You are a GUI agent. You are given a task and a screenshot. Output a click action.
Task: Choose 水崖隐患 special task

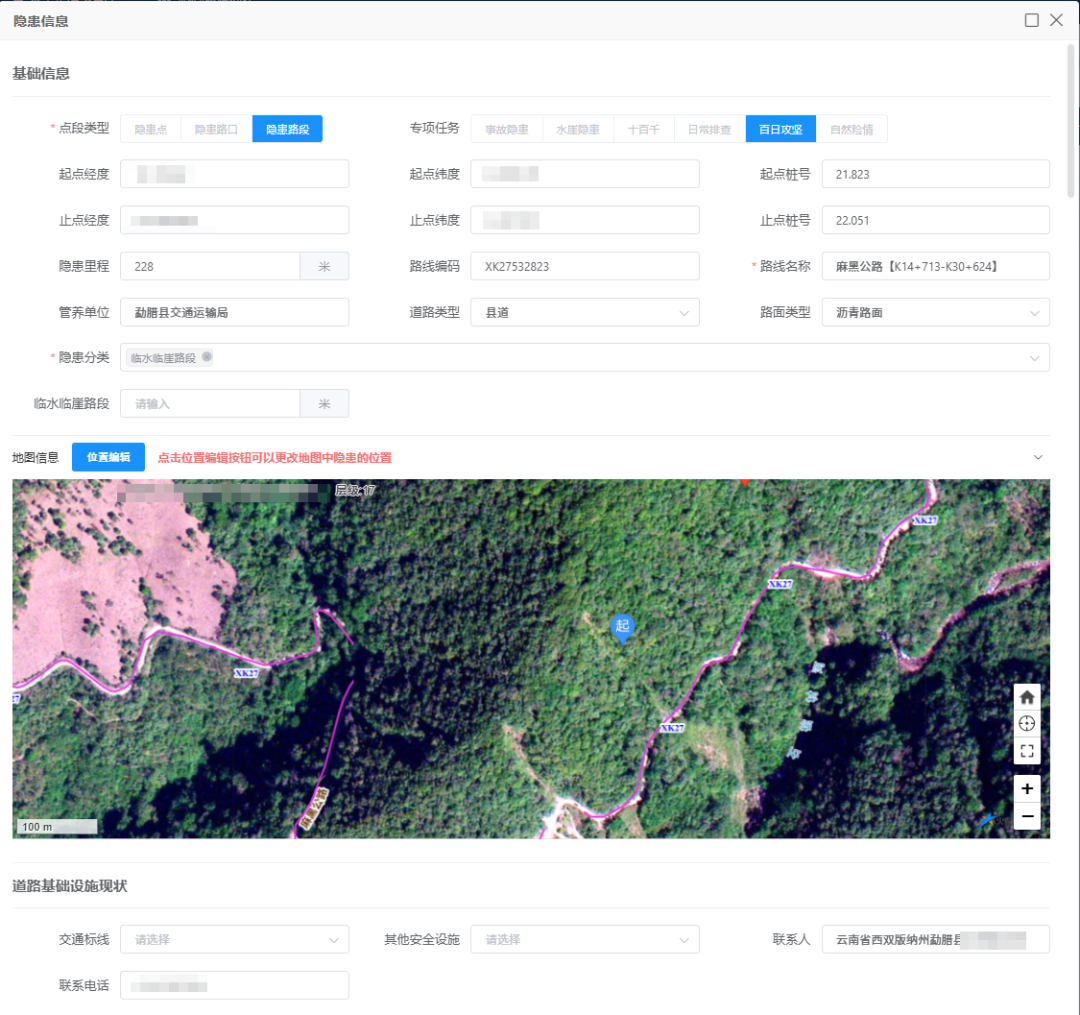coord(577,129)
